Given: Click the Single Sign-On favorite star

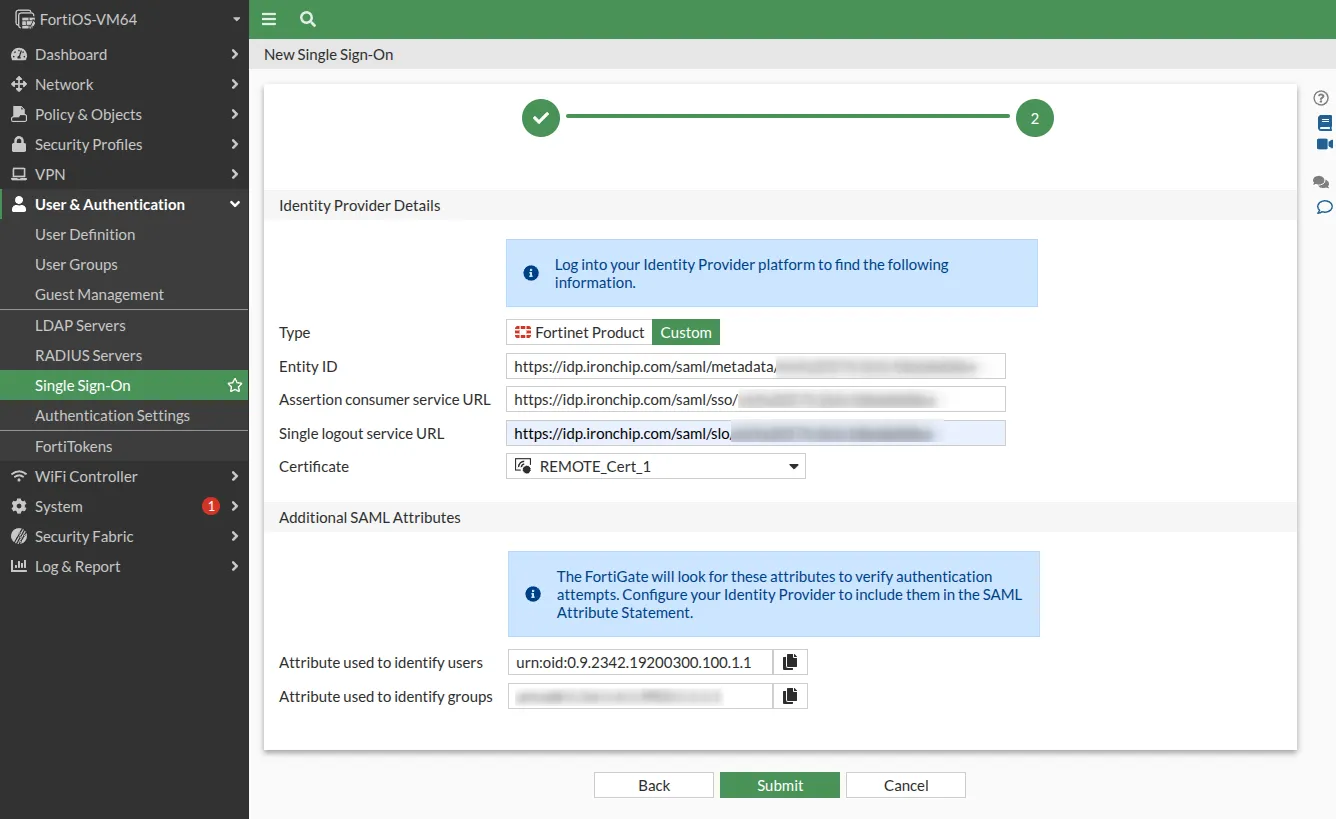Looking at the screenshot, I should pos(235,385).
